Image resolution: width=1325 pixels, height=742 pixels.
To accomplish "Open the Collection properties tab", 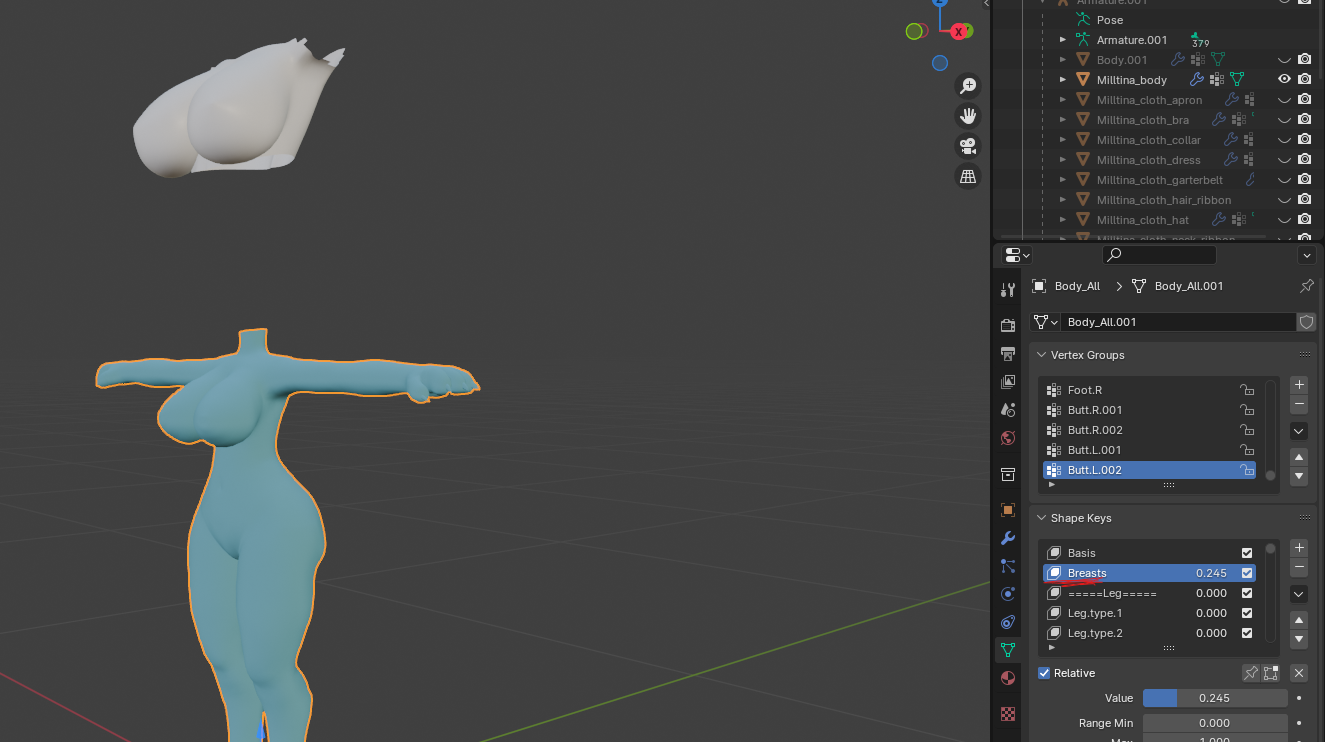I will 1008,474.
